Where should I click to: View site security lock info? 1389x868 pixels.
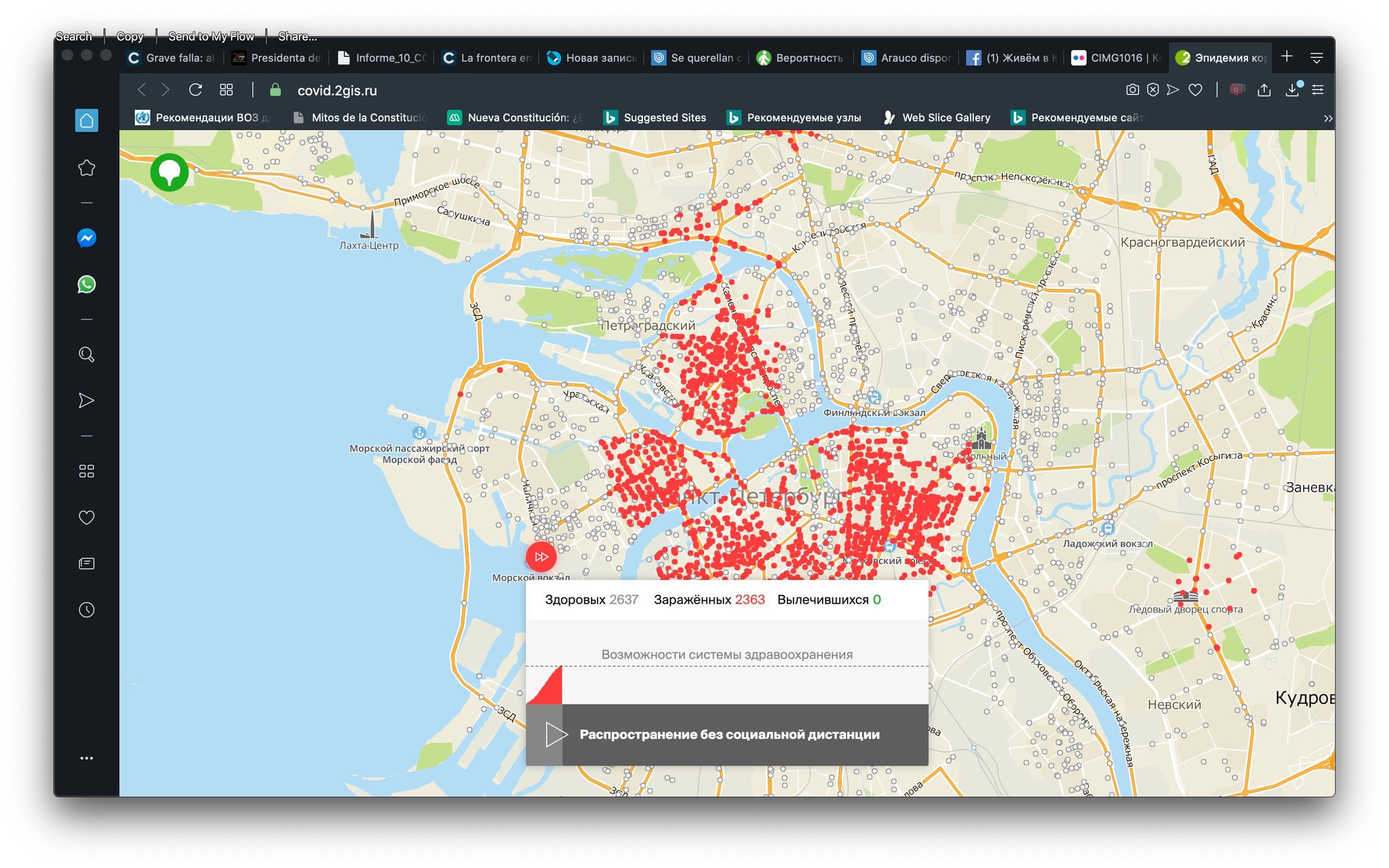(x=275, y=90)
